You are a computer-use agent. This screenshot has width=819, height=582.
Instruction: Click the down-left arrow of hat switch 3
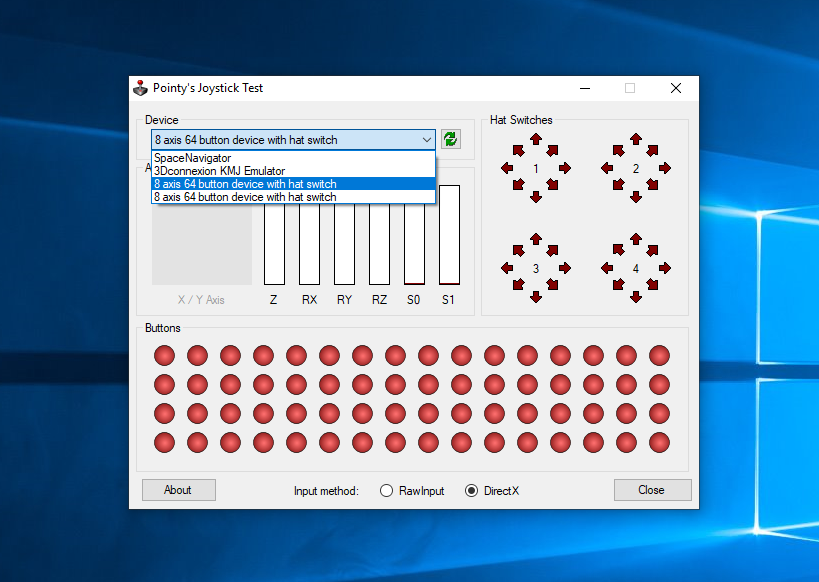[x=519, y=285]
